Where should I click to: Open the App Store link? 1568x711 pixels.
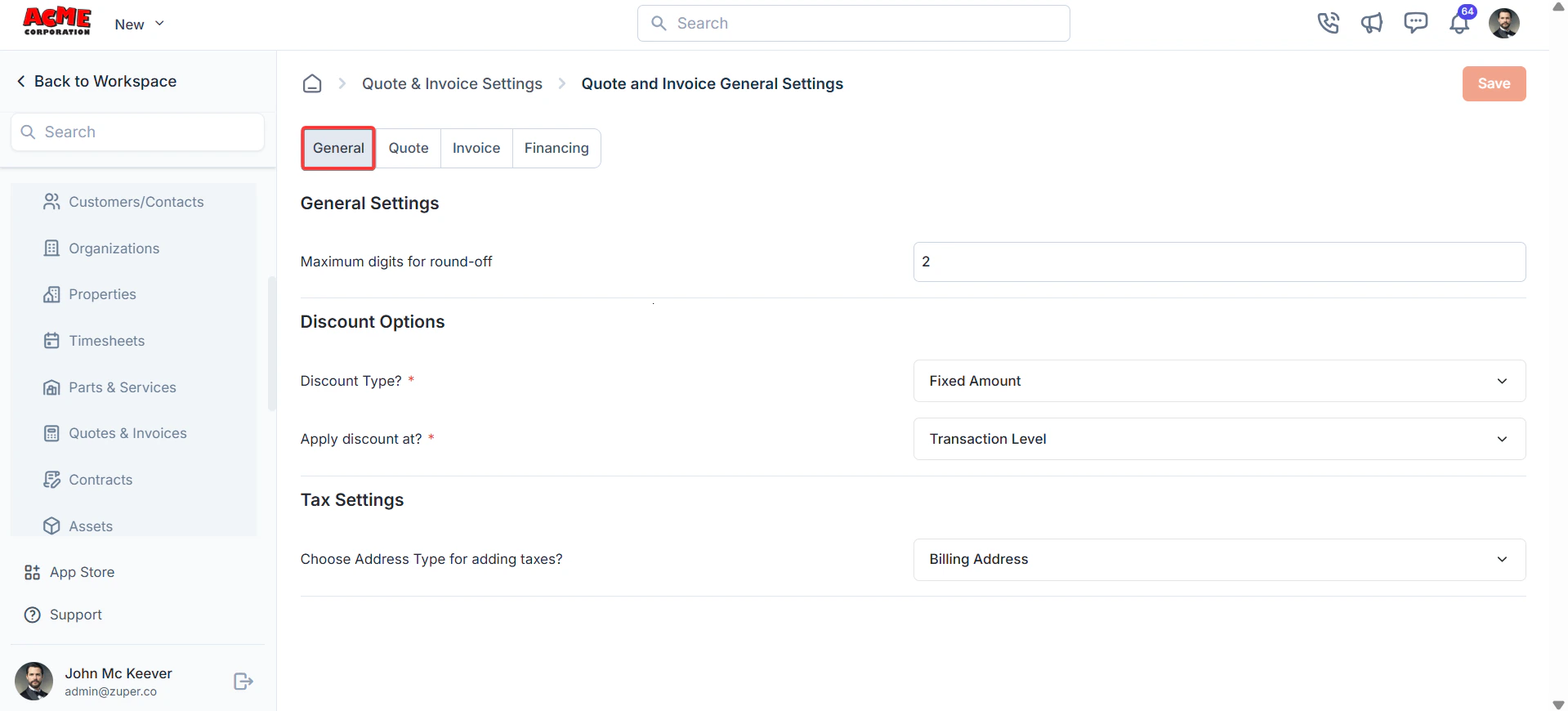69,572
